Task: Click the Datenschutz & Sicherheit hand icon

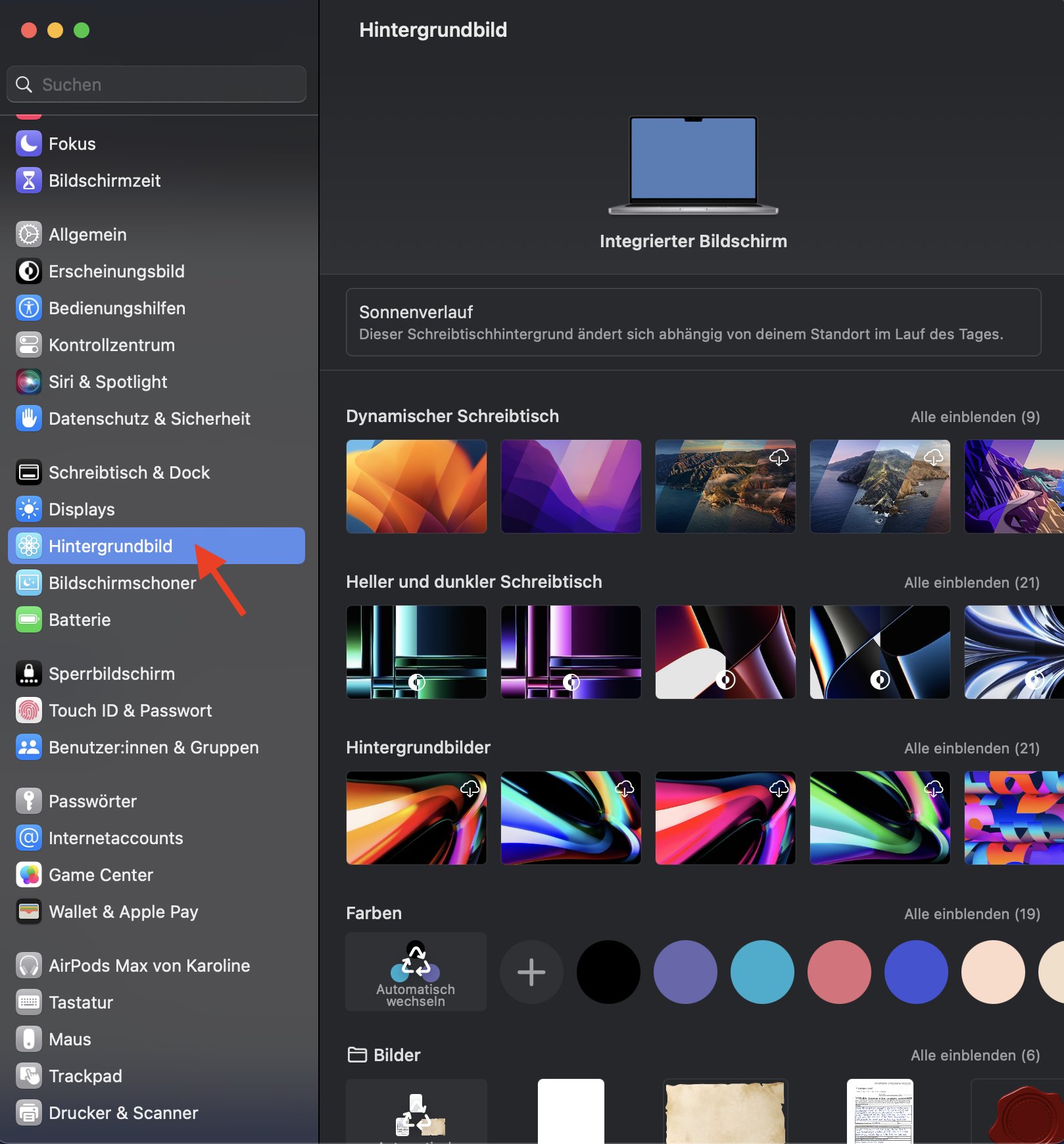Action: tap(29, 419)
